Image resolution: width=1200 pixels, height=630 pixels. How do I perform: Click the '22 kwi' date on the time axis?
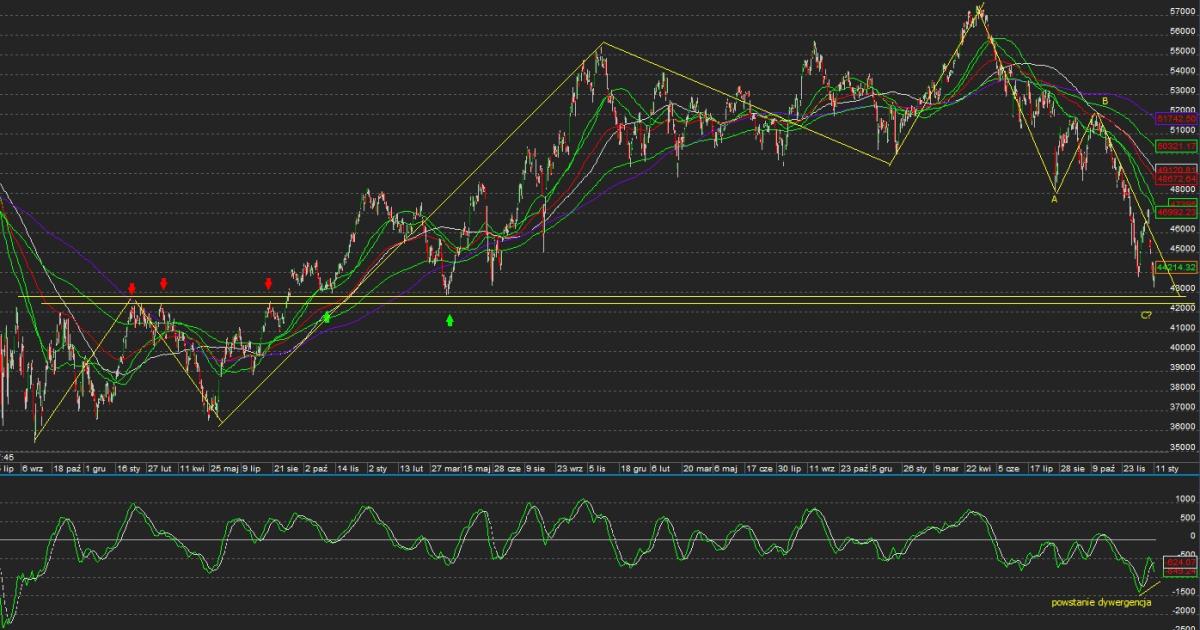pos(980,468)
